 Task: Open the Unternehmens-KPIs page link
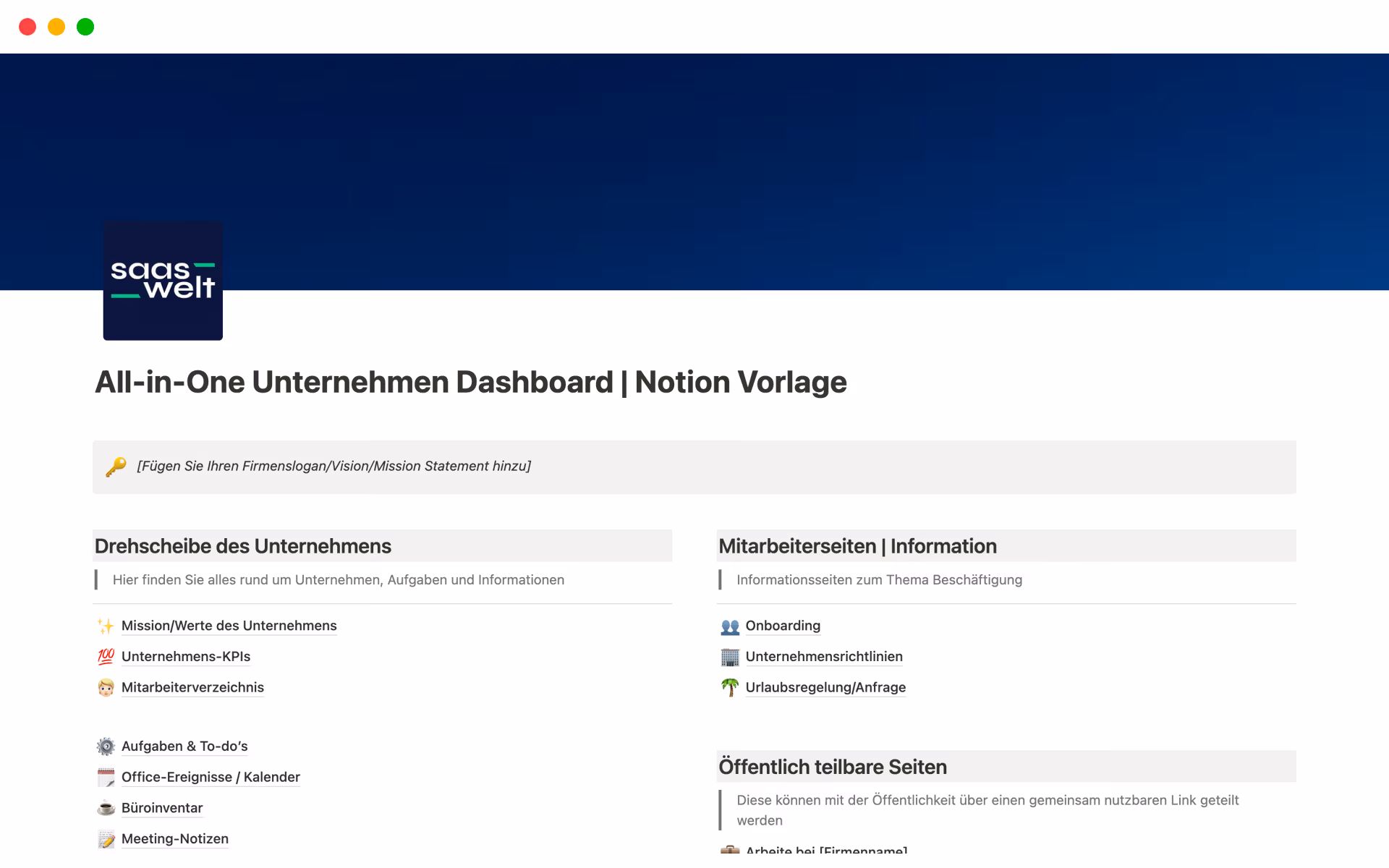186,657
